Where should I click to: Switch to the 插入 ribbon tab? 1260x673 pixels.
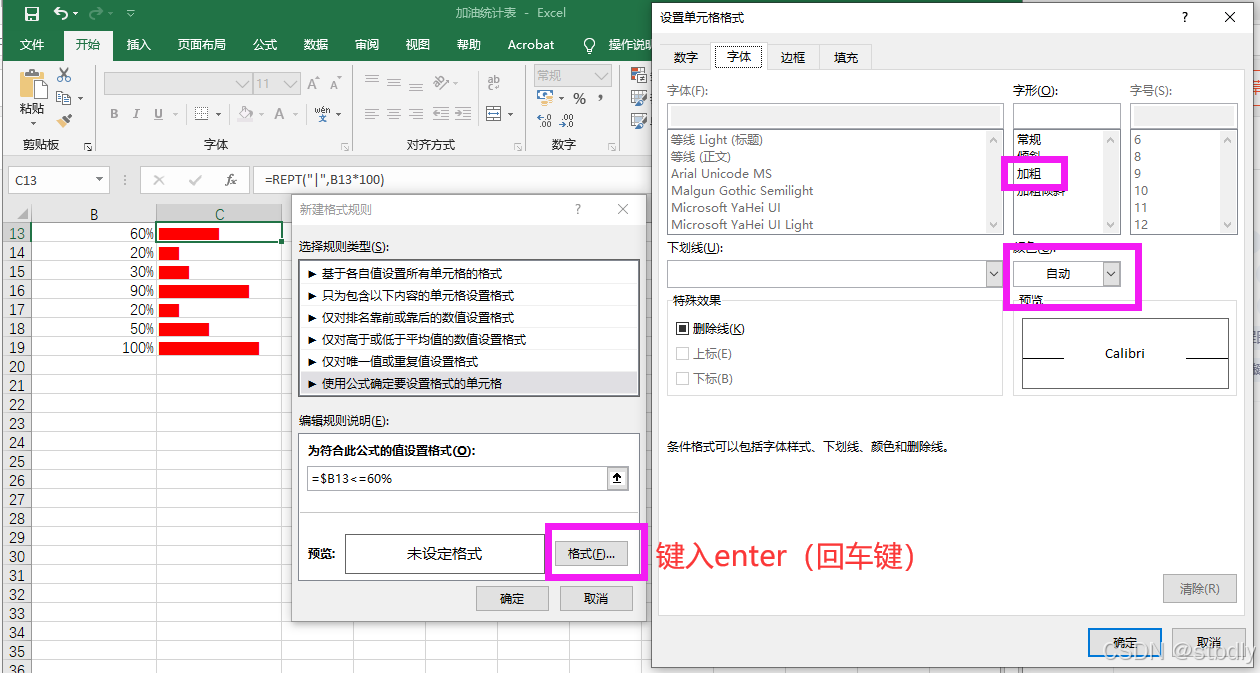[139, 45]
